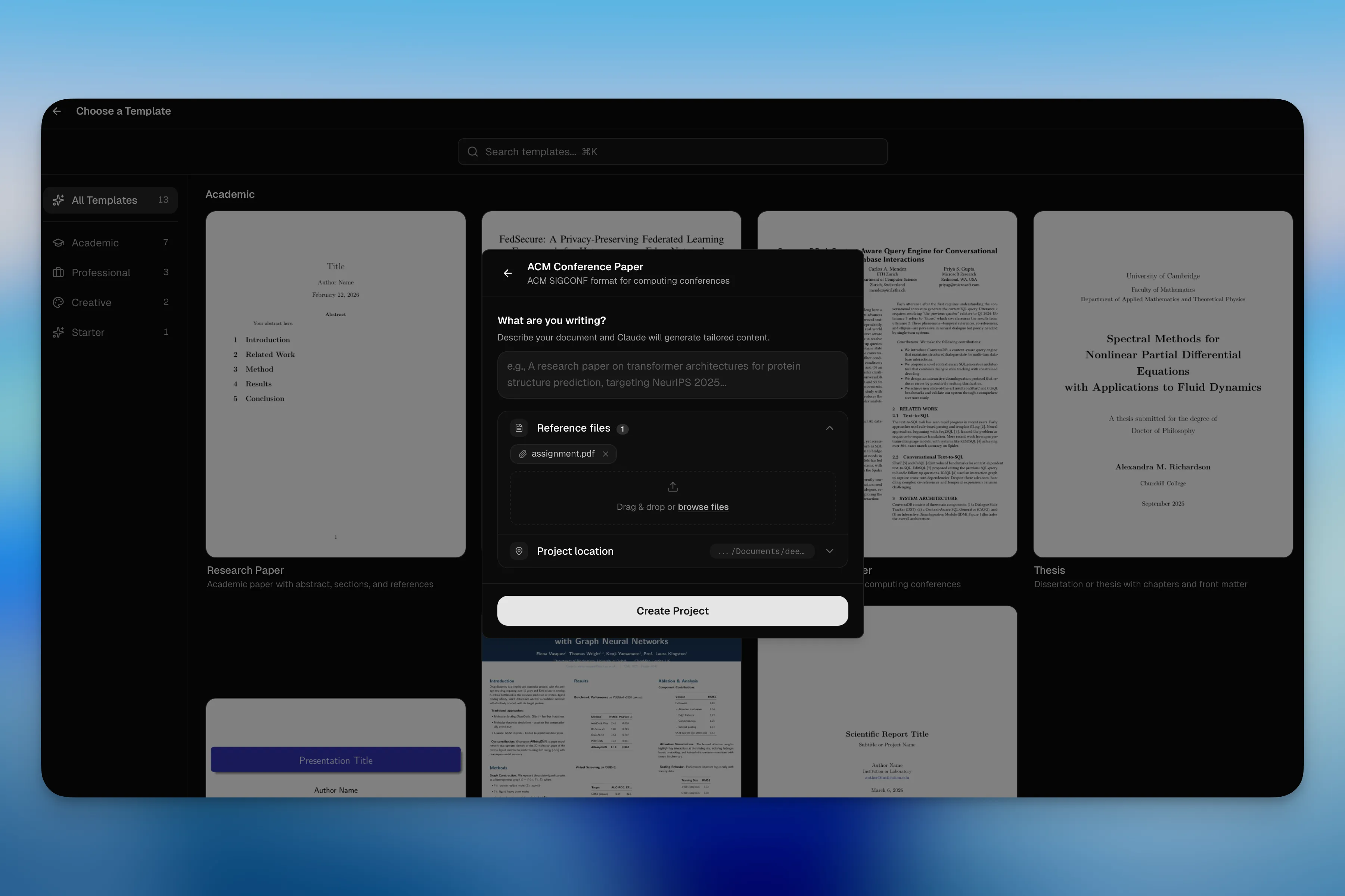
Task: Select the briefcase Professional icon
Action: pyautogui.click(x=59, y=273)
